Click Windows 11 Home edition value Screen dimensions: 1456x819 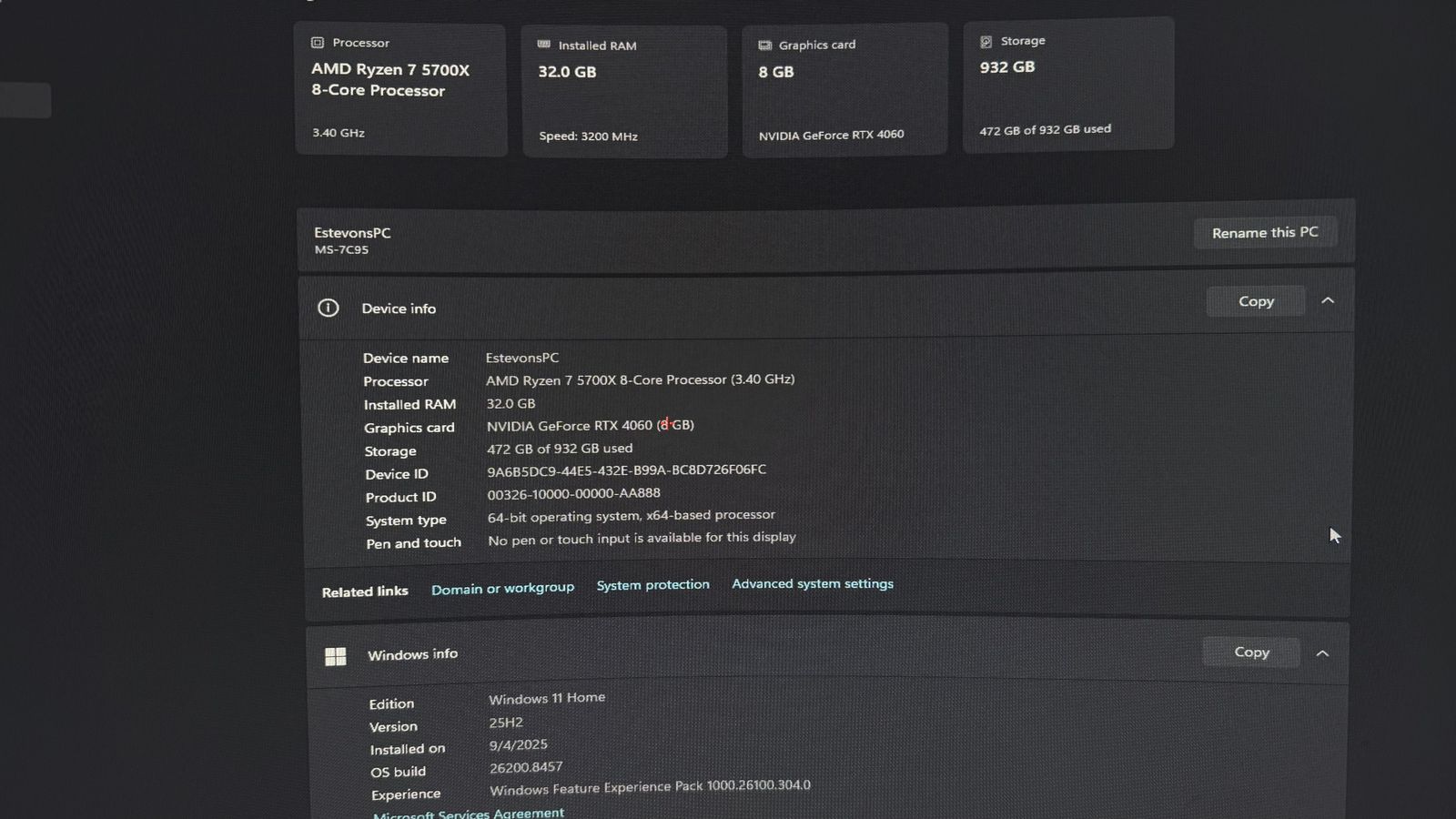click(x=547, y=698)
